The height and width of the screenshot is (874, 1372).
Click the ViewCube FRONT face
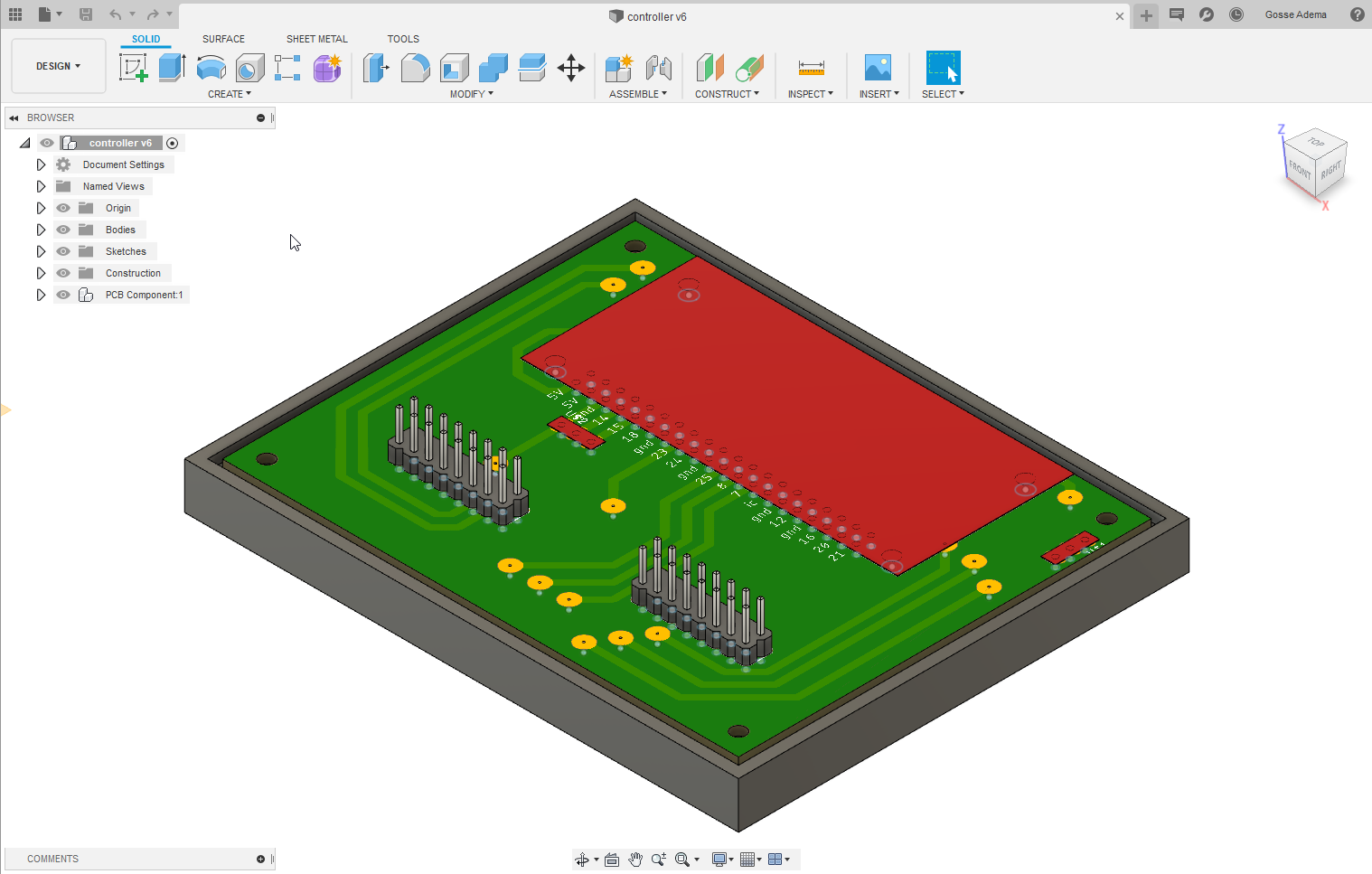pos(1300,169)
